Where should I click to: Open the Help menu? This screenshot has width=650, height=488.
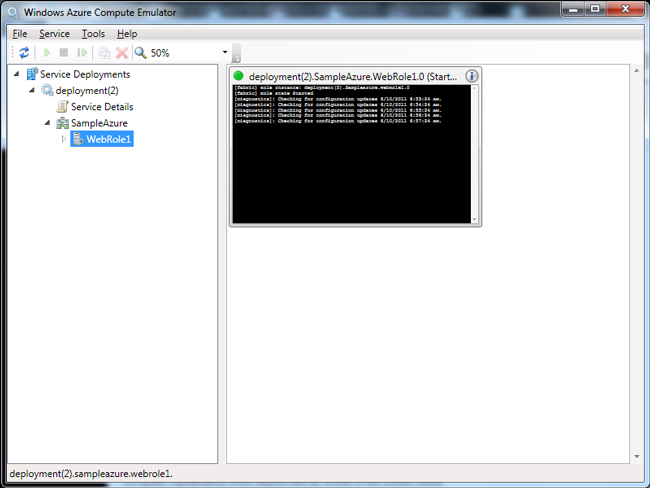click(x=127, y=34)
